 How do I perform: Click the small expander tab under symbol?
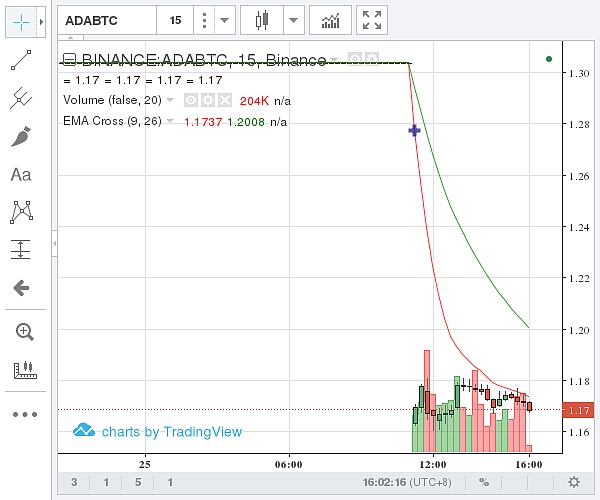[x=71, y=37]
